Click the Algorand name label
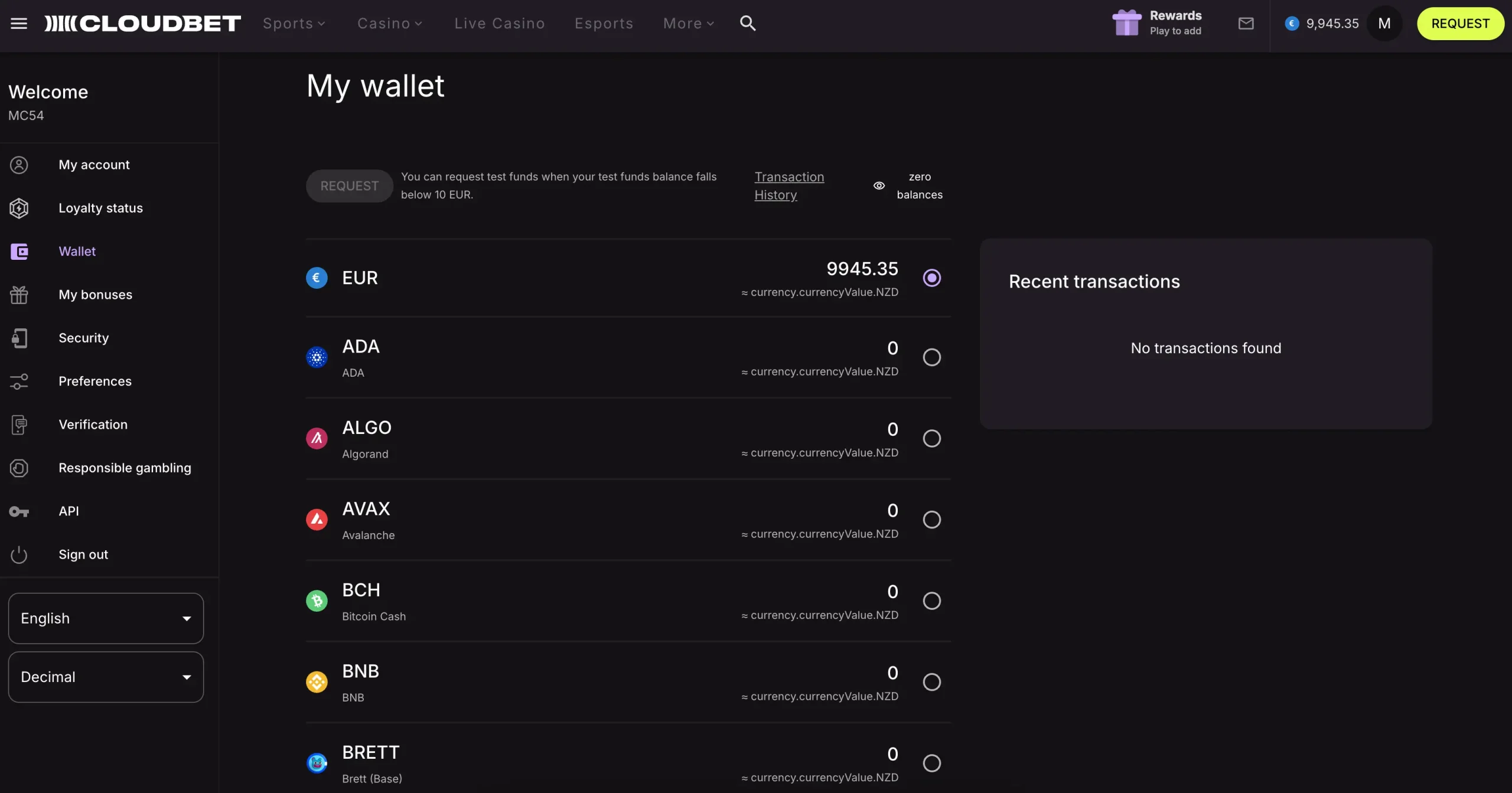 [x=365, y=454]
